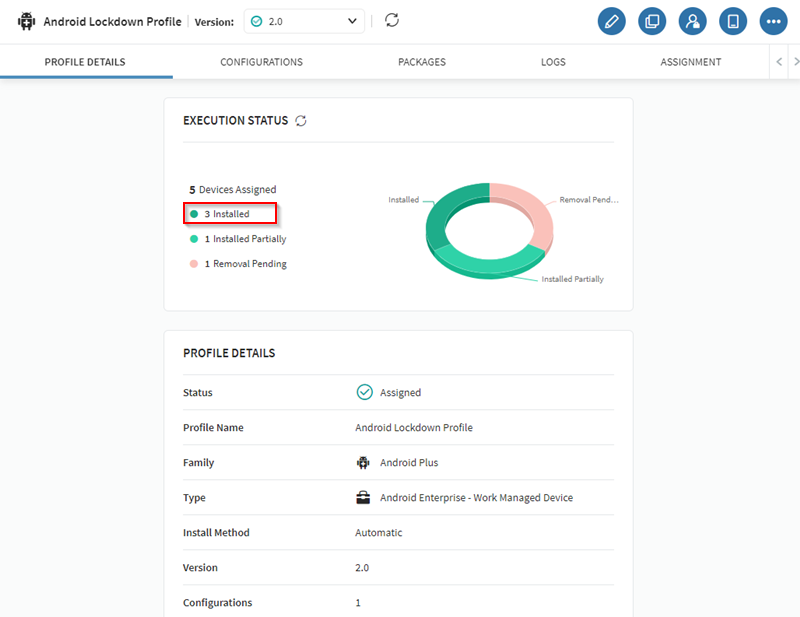Switch to the Configurations tab

[261, 62]
